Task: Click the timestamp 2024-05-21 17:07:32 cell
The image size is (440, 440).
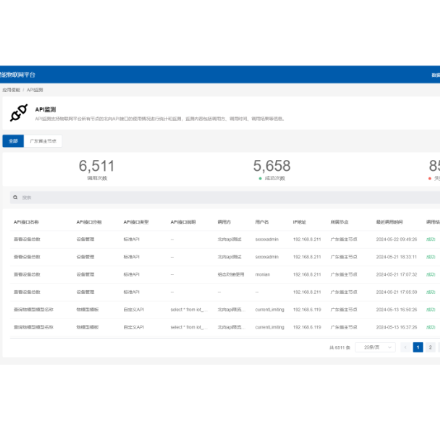Action: click(x=397, y=275)
